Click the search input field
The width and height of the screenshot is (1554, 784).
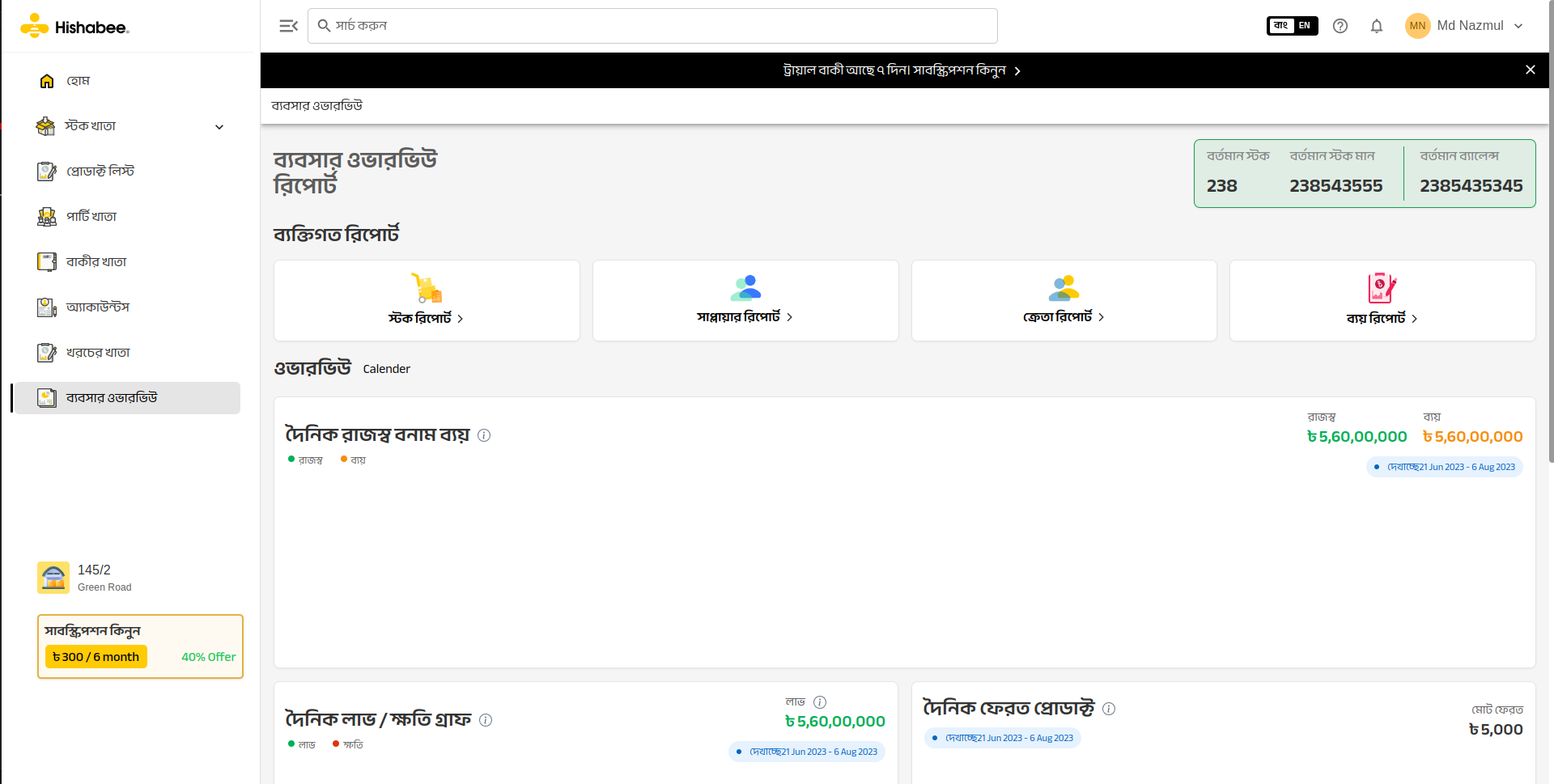click(652, 26)
